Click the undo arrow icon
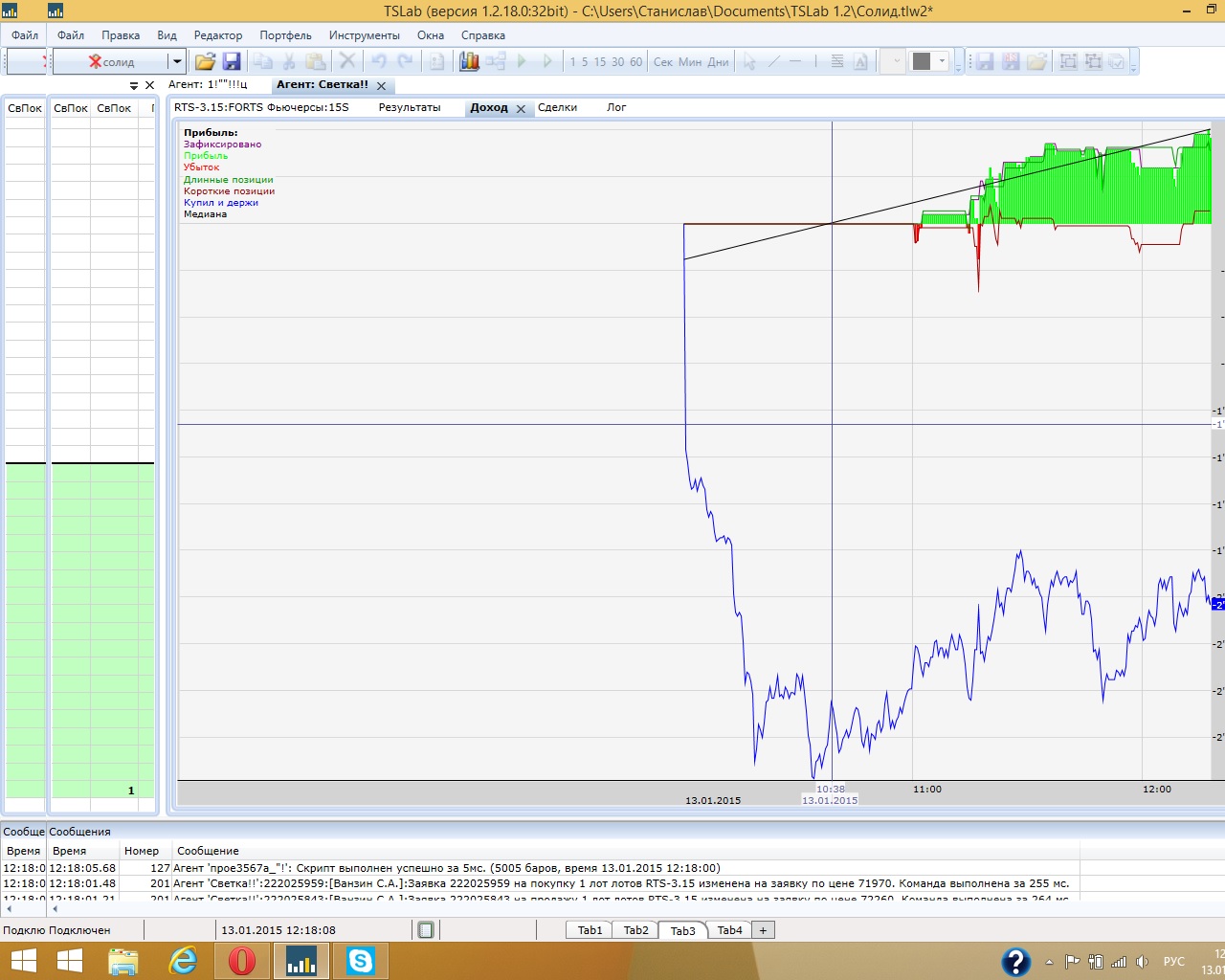Screen dimensions: 1225x980 (379, 61)
